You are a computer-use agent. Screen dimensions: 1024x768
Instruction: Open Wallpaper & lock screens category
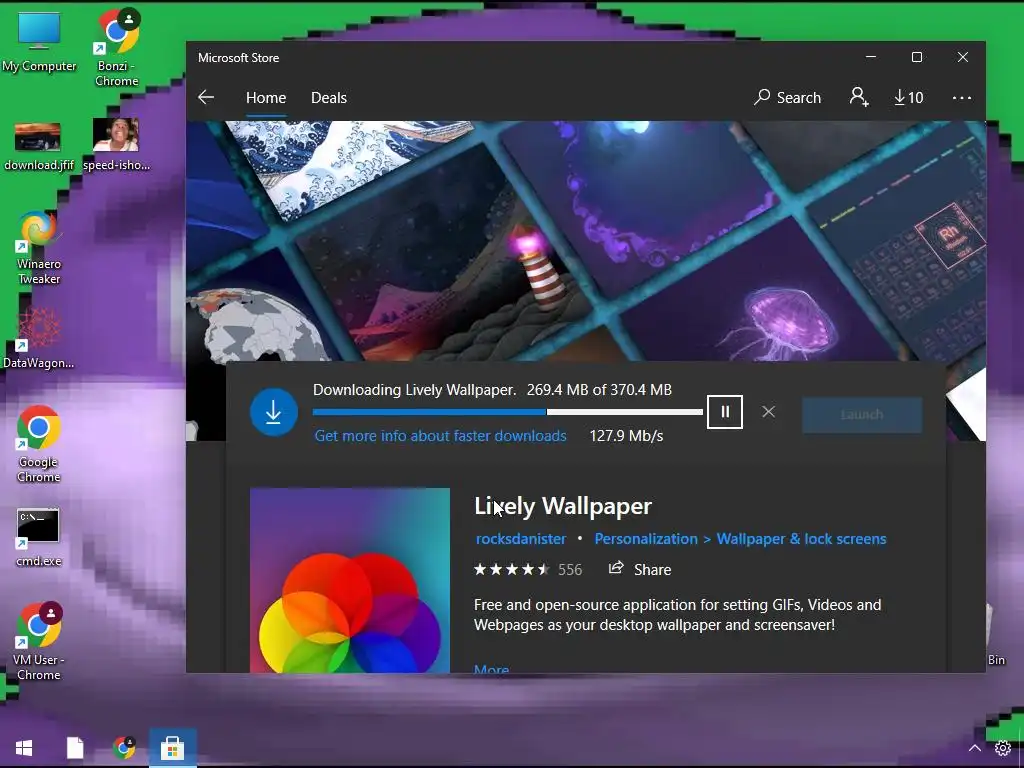(801, 539)
